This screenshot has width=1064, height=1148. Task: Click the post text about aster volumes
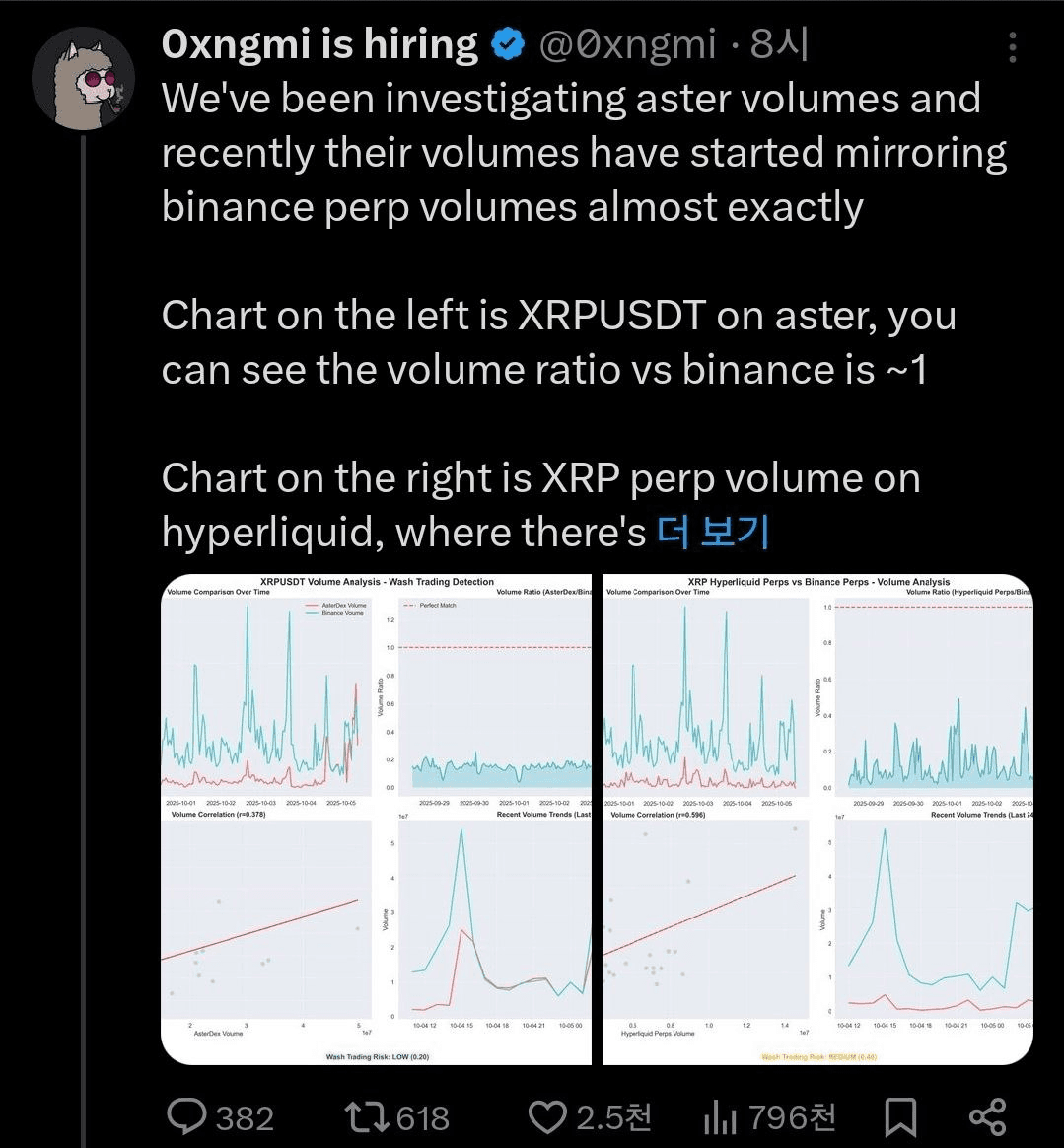pyautogui.click(x=570, y=153)
